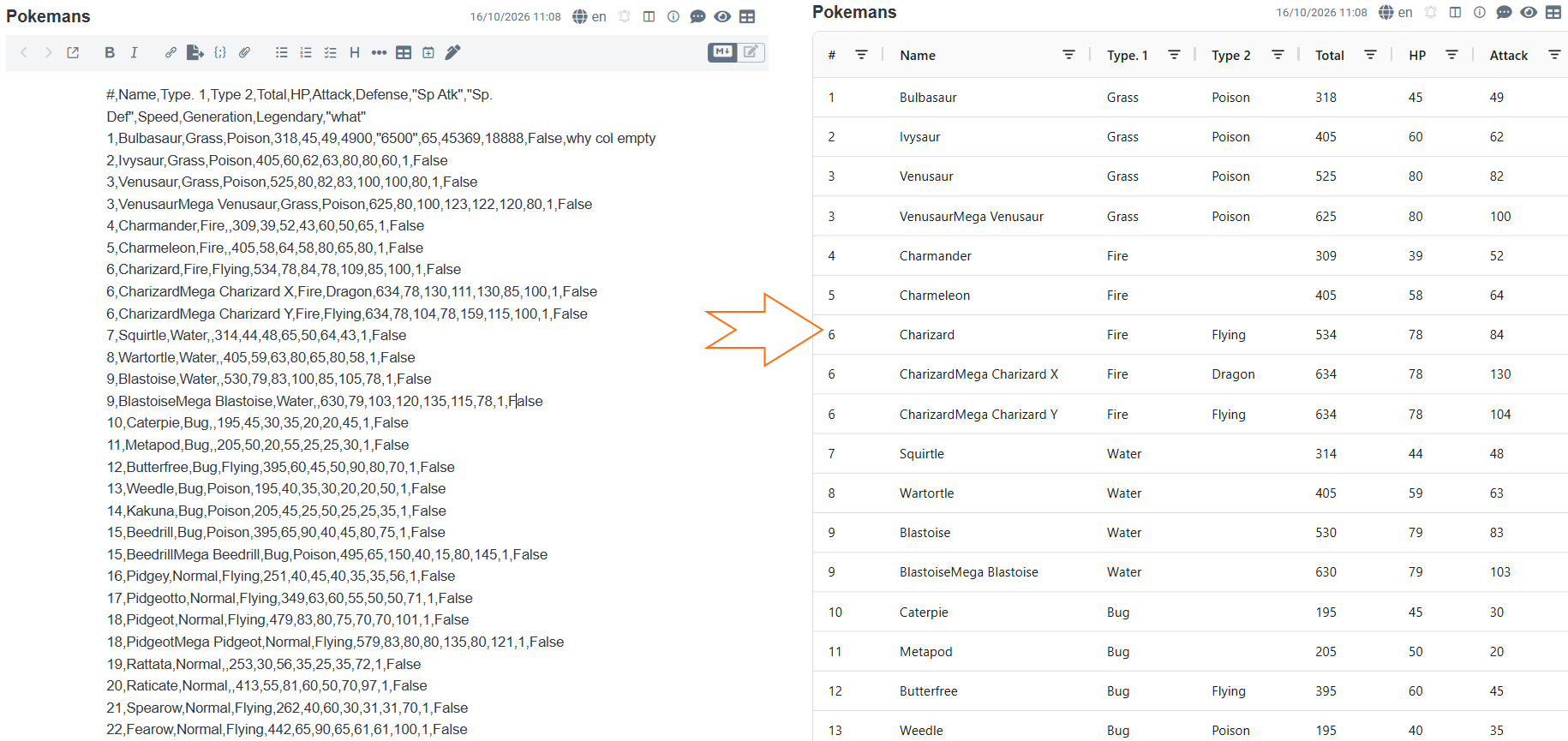The image size is (1568, 741).
Task: Select the CharizardMega Charizard X cell
Action: [979, 374]
